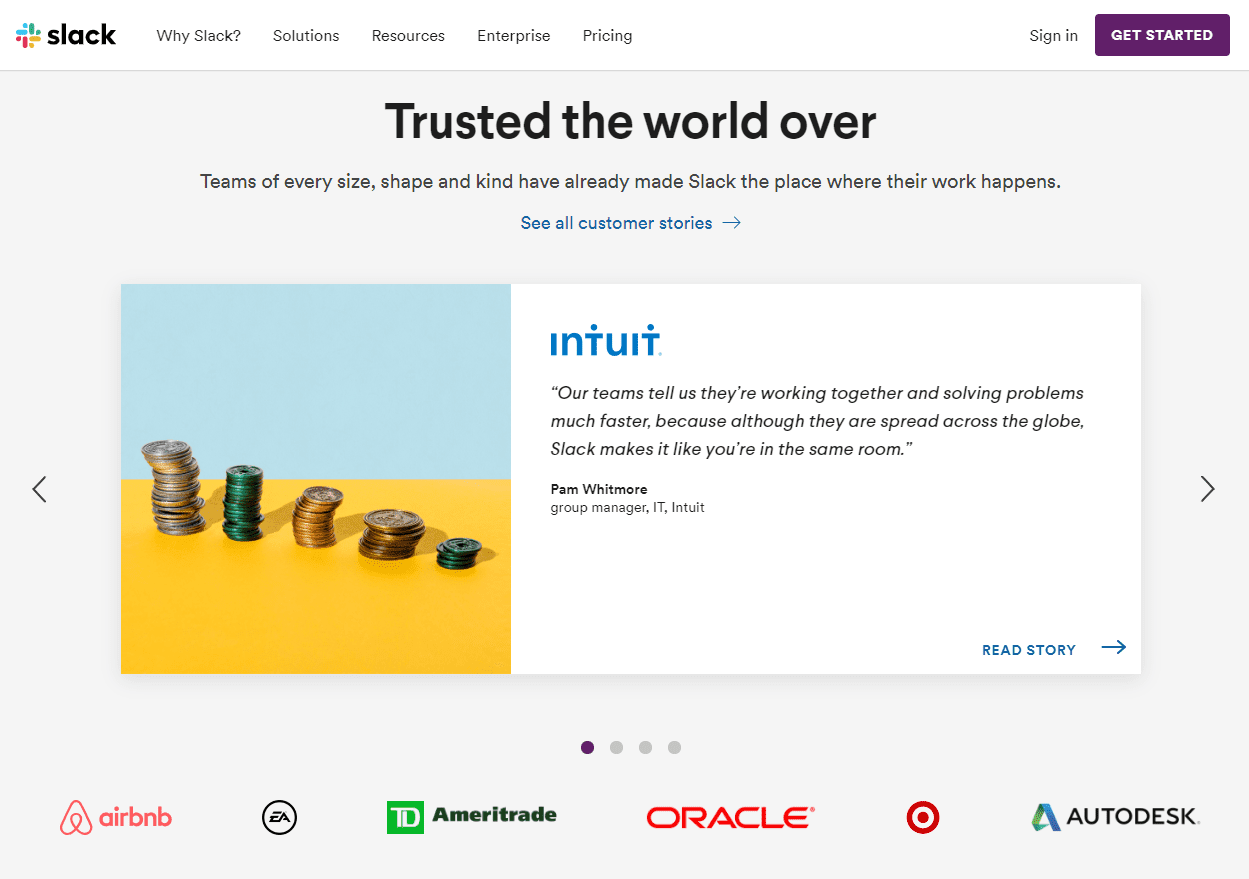Jump to the third carousel slide dot
The height and width of the screenshot is (879, 1249).
point(645,747)
